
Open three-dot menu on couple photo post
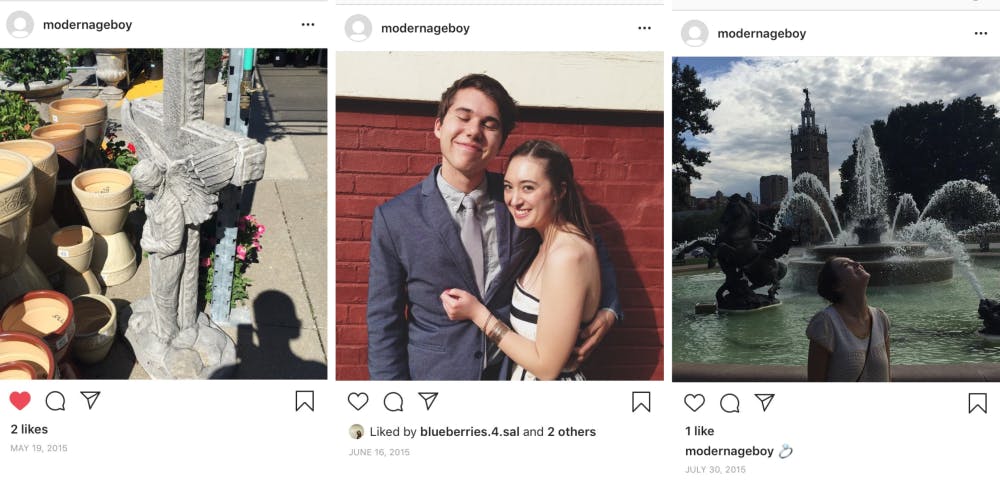[644, 28]
